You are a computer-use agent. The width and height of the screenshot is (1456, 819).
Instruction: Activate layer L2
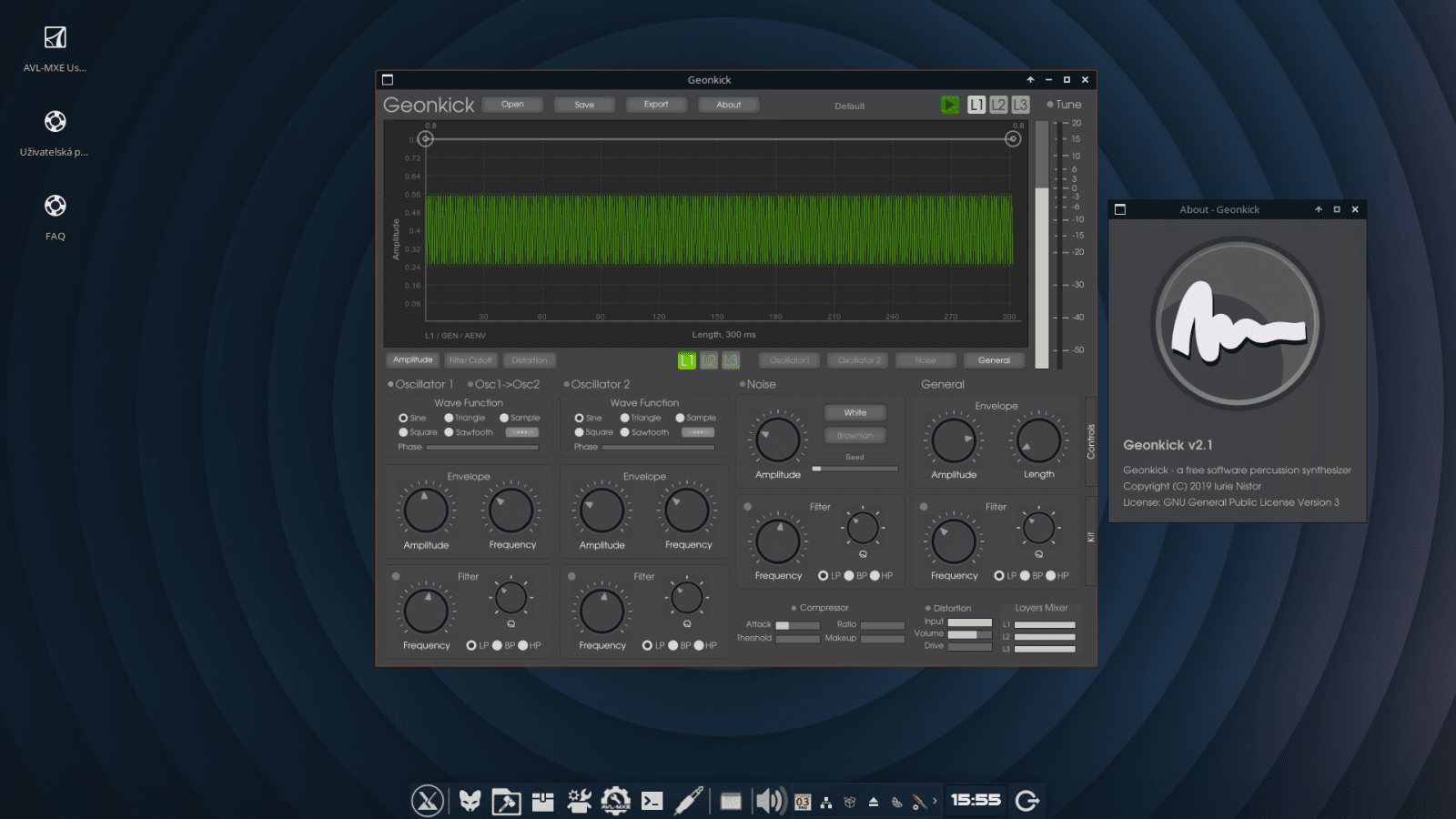pos(997,105)
